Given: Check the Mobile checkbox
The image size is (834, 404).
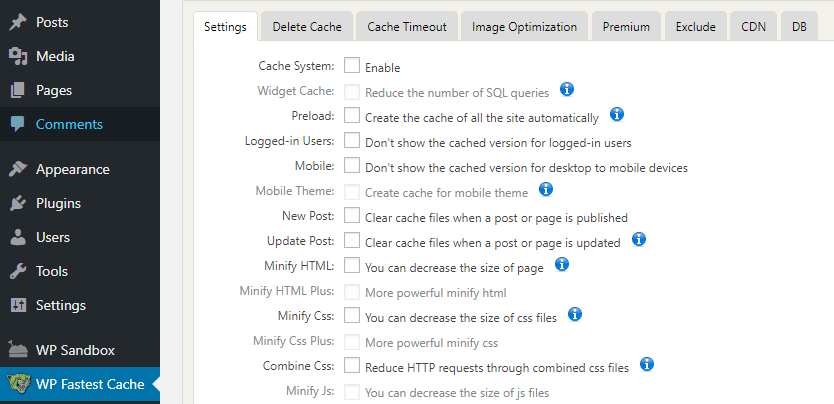Looking at the screenshot, I should pyautogui.click(x=352, y=165).
